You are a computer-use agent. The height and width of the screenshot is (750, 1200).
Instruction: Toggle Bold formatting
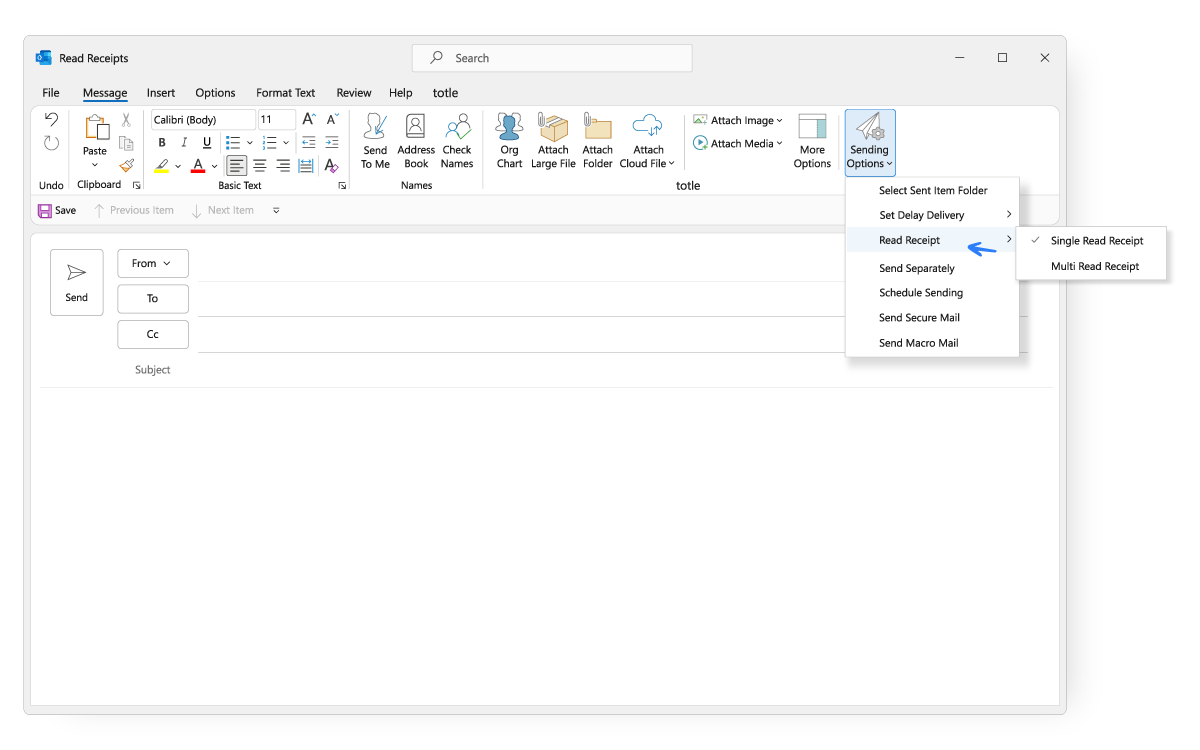[x=162, y=143]
